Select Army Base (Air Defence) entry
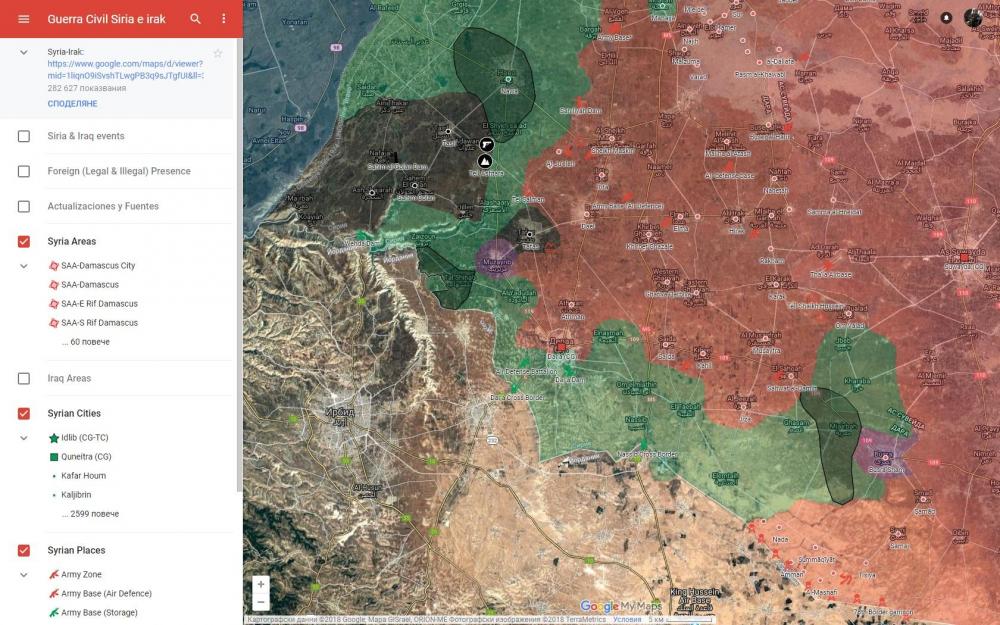 [x=99, y=594]
